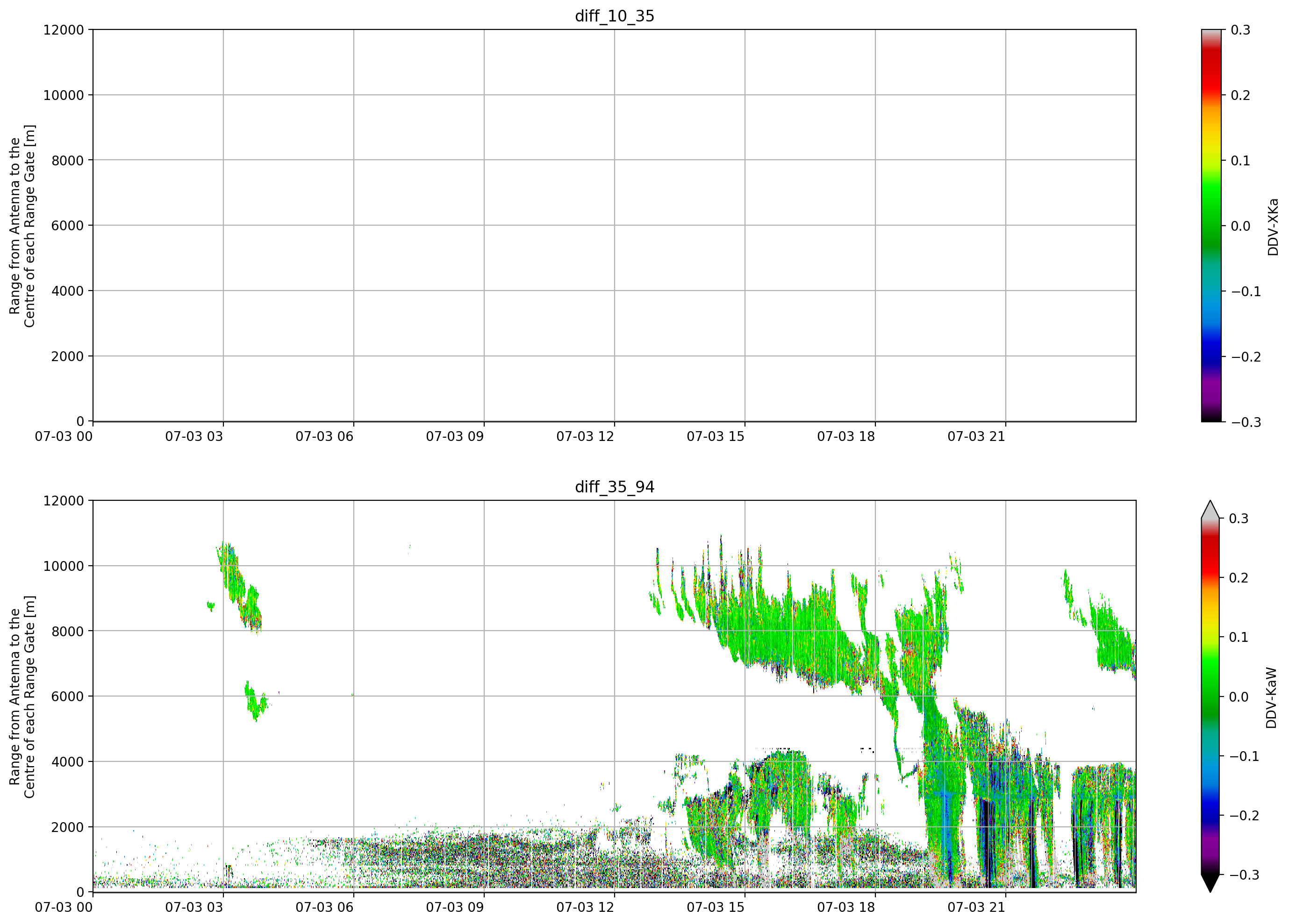This screenshot has height=924, width=1289.
Task: Click the 07-03 18 x-tick under diff_35_94
Action: click(846, 907)
